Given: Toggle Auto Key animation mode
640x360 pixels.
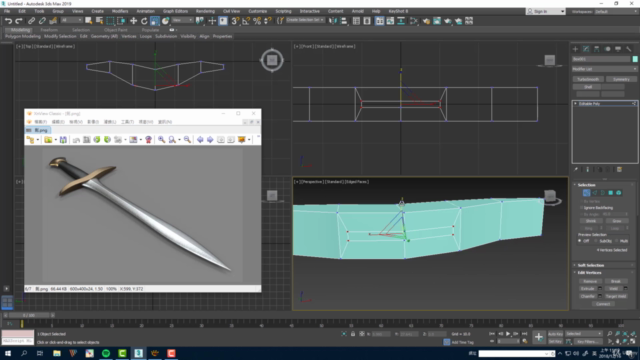Looking at the screenshot, I should (555, 334).
